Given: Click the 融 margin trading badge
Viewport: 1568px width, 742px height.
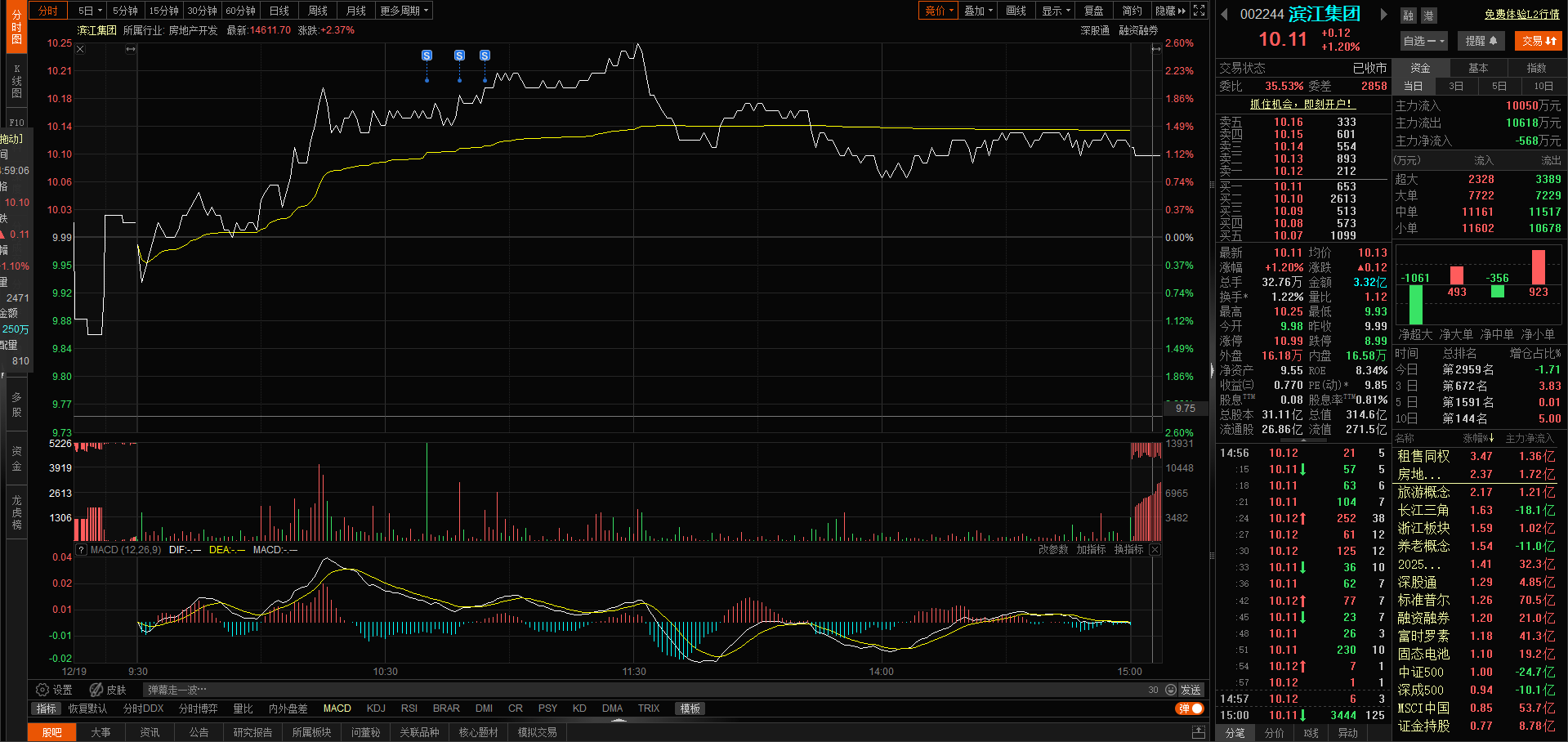Looking at the screenshot, I should (1408, 16).
